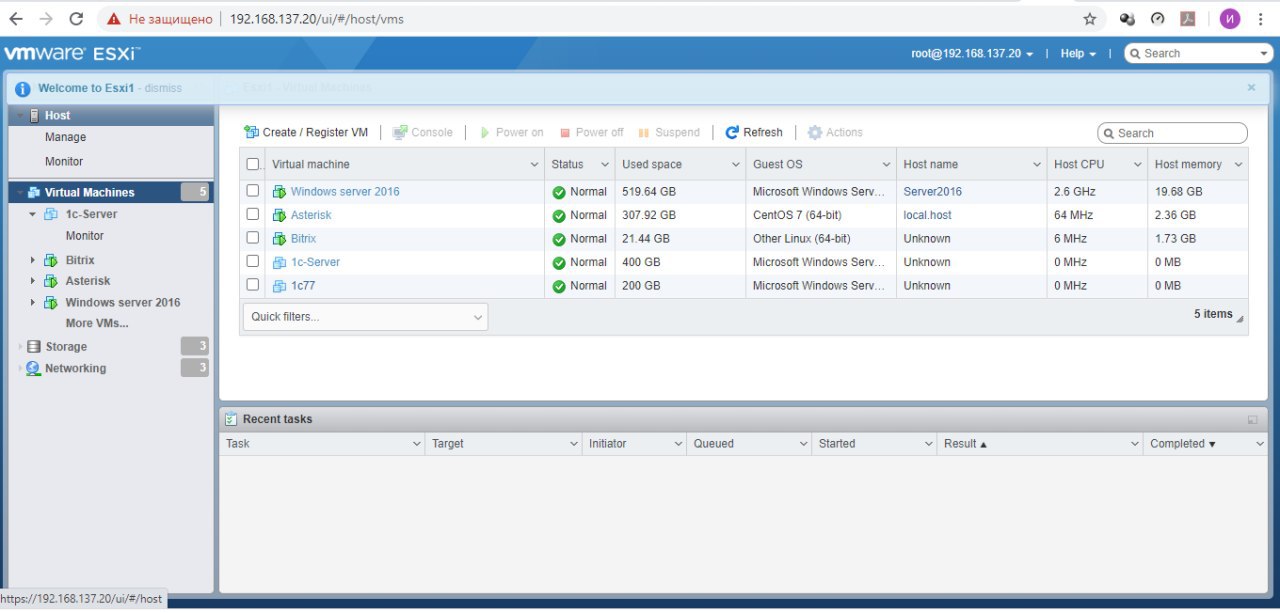Open the Help menu

pyautogui.click(x=1078, y=53)
